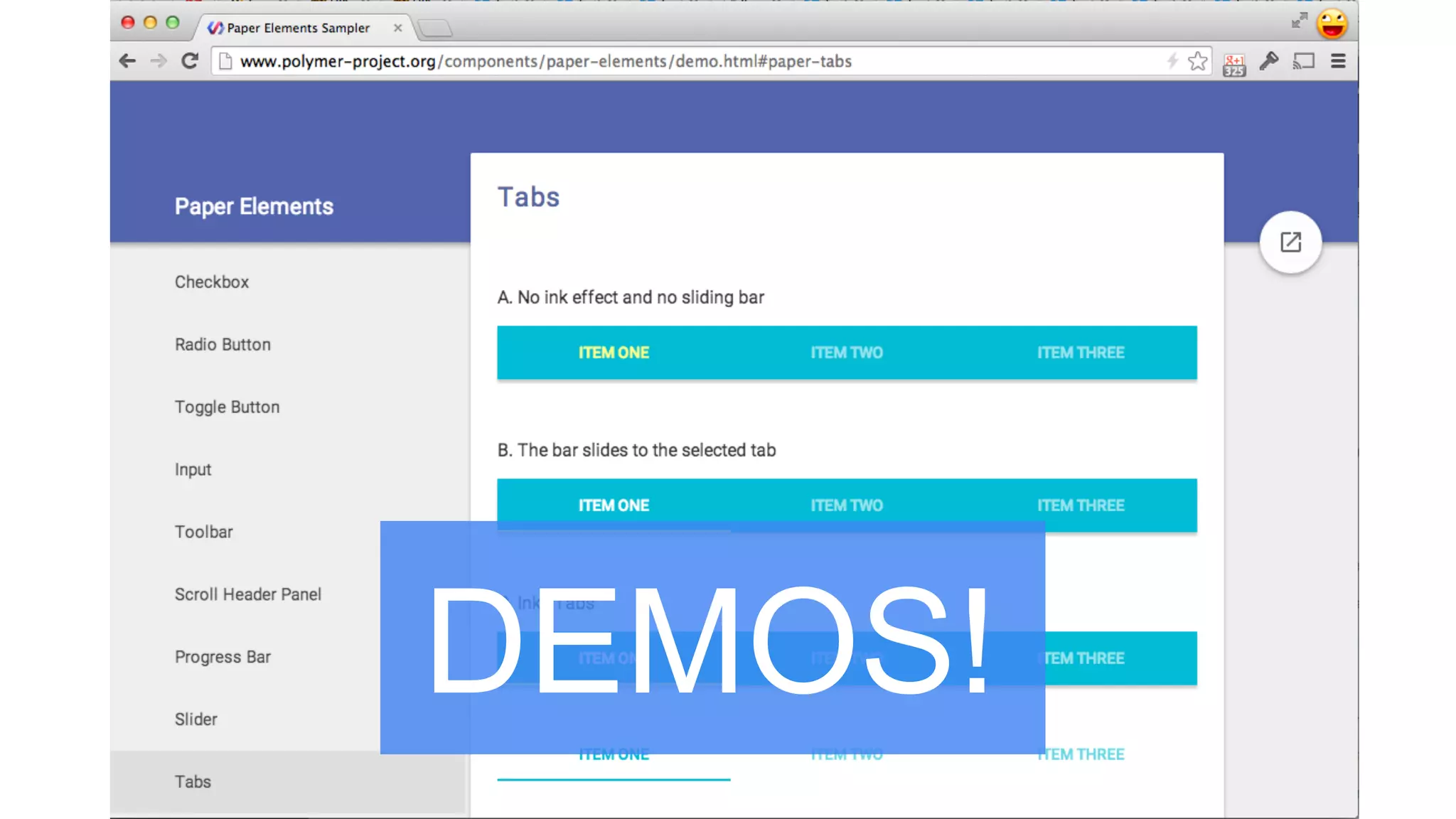Open the Google +1 extension icon

[x=1234, y=64]
